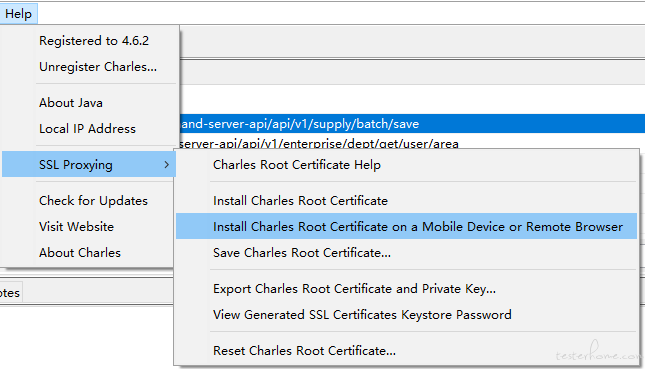Expand the SSL Proxying submenu
Screen dimensions: 645x369
[x=89, y=165]
